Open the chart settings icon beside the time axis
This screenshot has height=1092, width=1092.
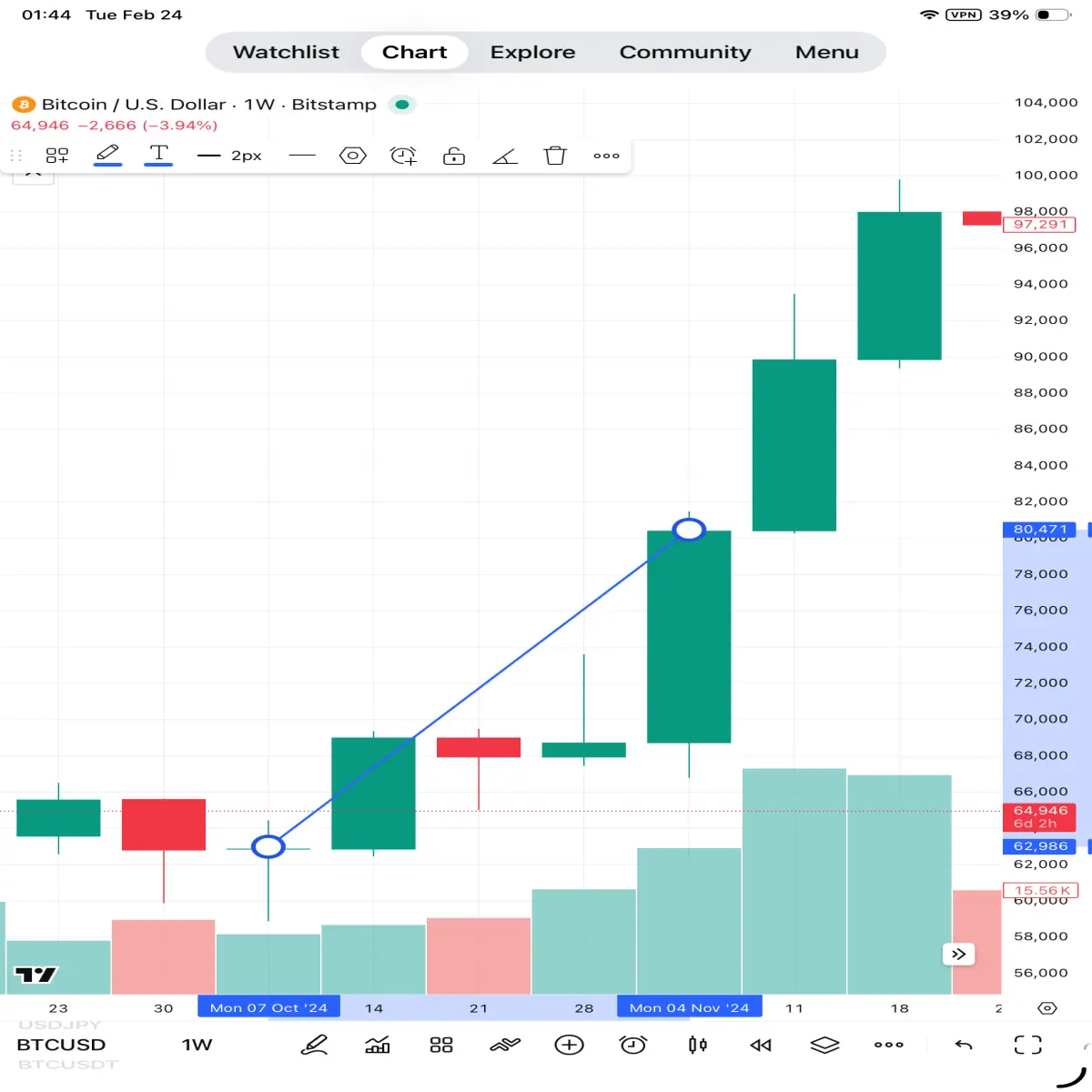[1047, 1008]
